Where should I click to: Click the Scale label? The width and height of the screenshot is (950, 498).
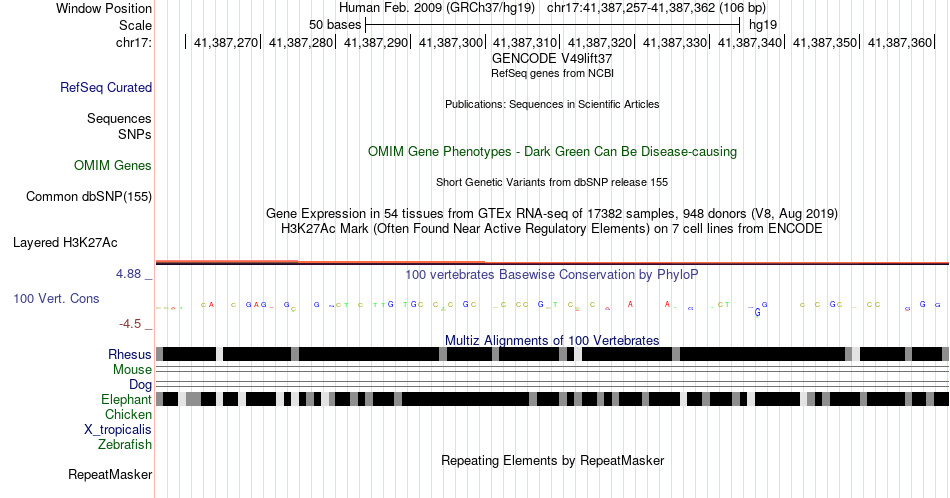click(x=135, y=25)
